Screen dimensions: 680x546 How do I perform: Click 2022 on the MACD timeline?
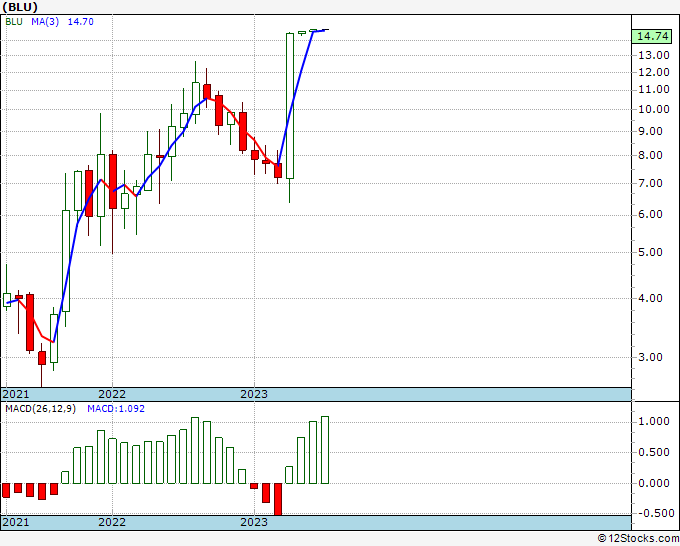click(x=112, y=522)
